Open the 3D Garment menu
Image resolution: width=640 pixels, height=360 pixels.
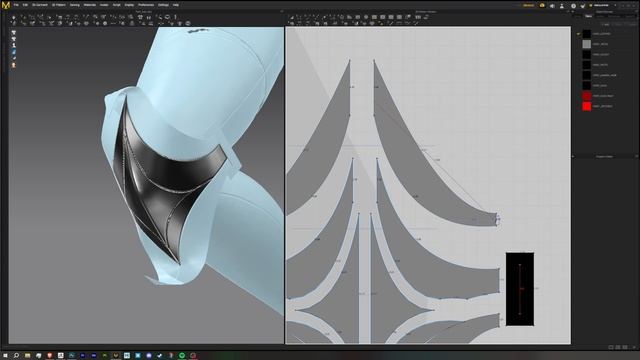40,5
